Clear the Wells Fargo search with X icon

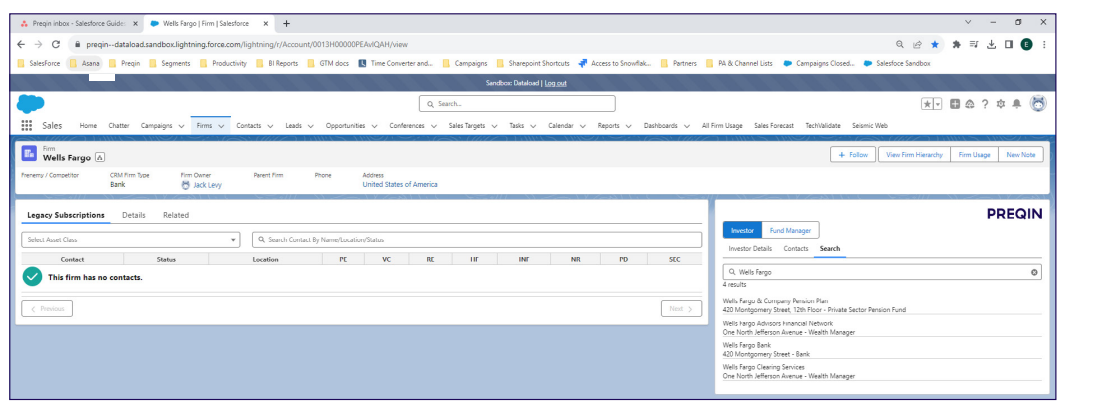tap(1034, 272)
